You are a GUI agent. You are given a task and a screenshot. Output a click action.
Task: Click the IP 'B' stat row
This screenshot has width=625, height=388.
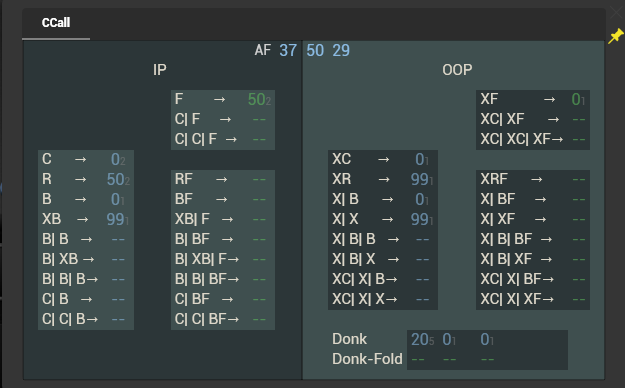coord(86,199)
